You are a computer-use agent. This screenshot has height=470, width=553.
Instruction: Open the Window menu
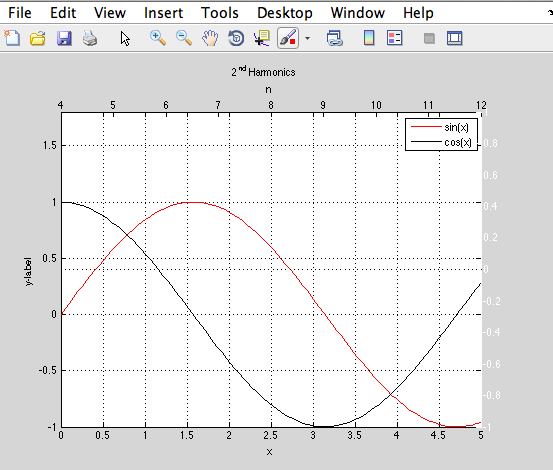tap(358, 13)
